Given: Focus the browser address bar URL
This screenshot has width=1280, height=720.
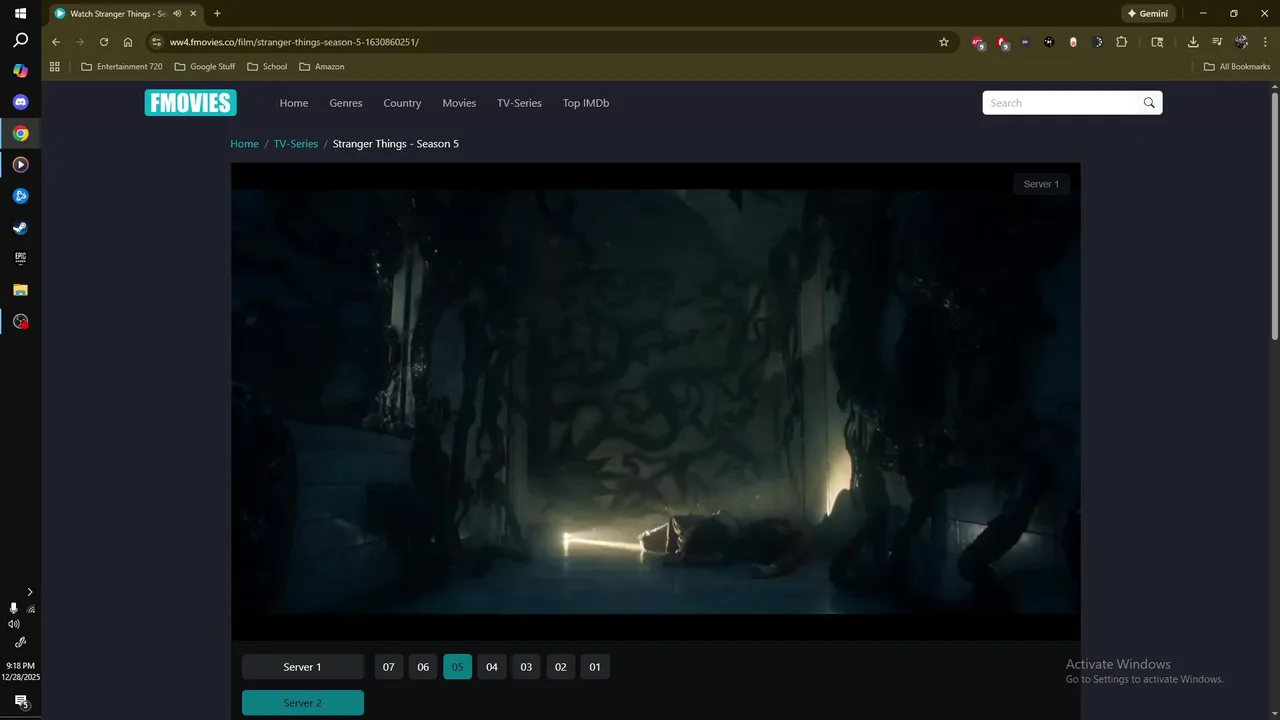Looking at the screenshot, I should [x=294, y=42].
